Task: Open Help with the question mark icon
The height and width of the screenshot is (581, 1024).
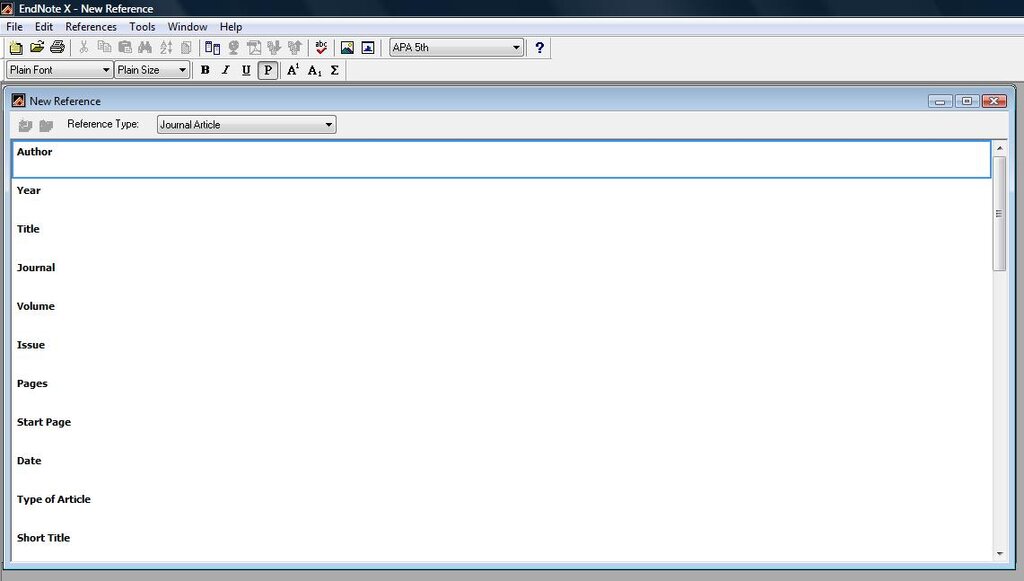Action: [x=539, y=47]
